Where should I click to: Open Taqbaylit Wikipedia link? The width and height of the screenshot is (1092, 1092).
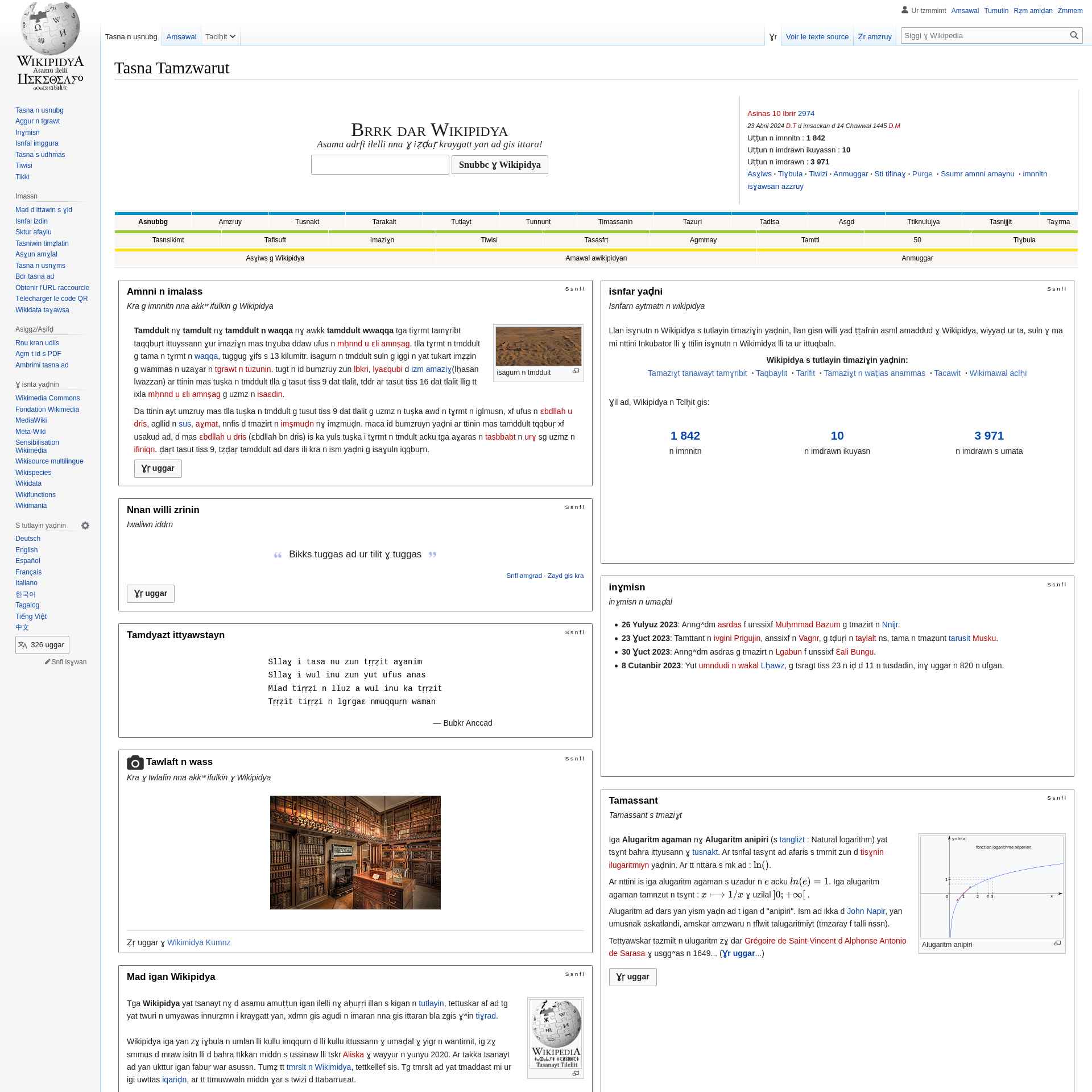[771, 373]
